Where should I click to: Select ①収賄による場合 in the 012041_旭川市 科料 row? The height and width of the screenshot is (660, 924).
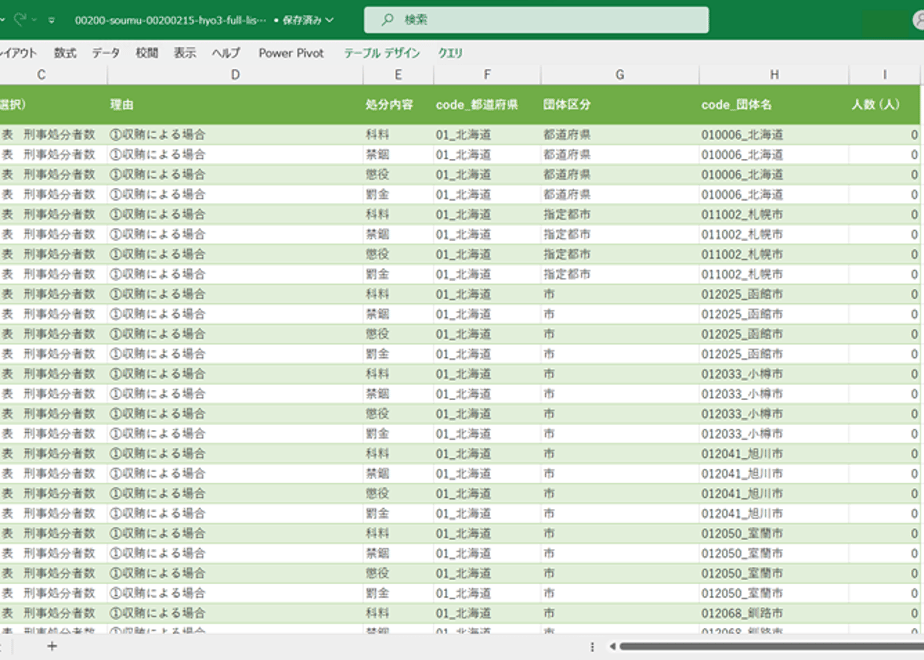(x=235, y=454)
